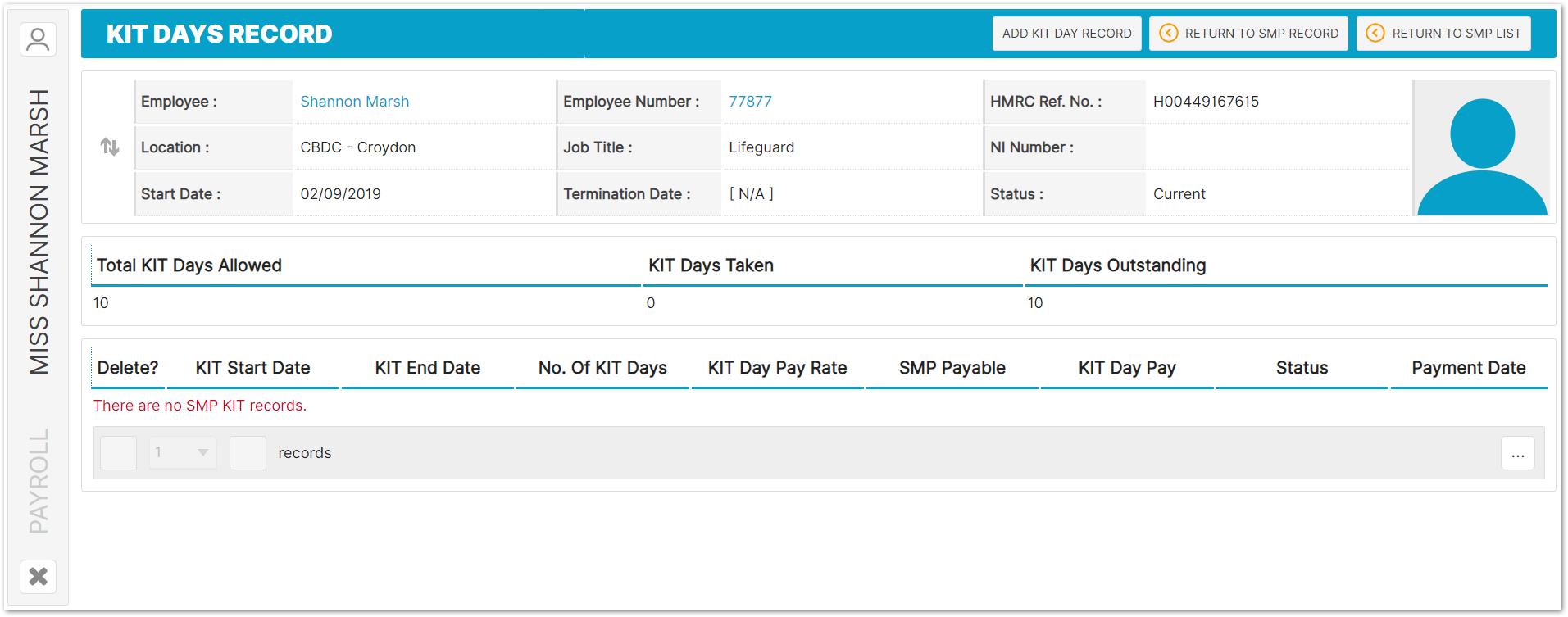Follow the employee number 77877 link
Viewport: 1568px width, 617px height.
[x=750, y=102]
